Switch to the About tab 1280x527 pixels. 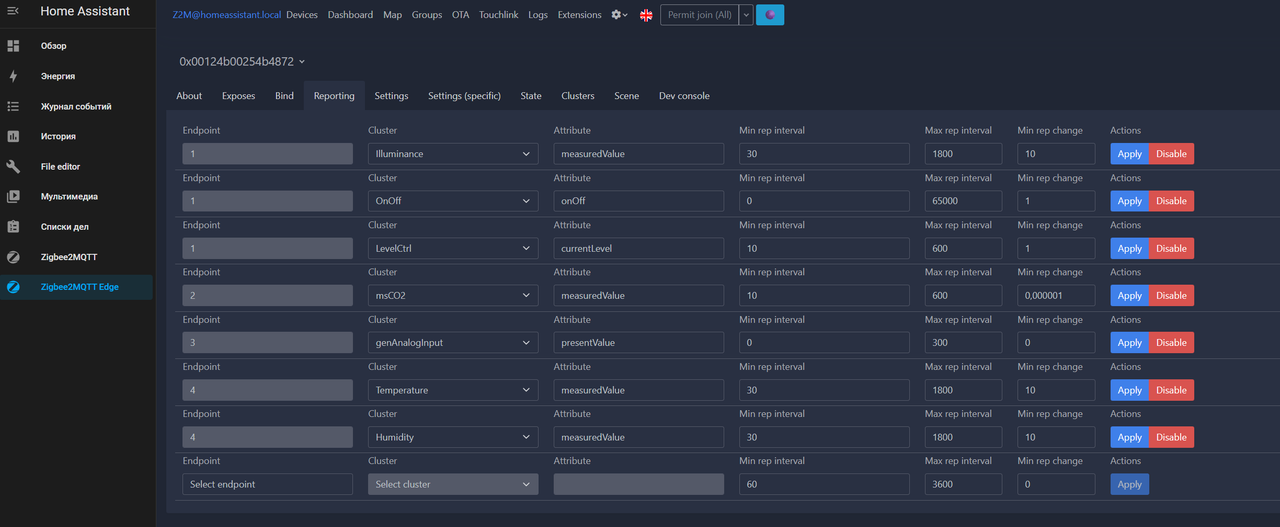pos(189,96)
